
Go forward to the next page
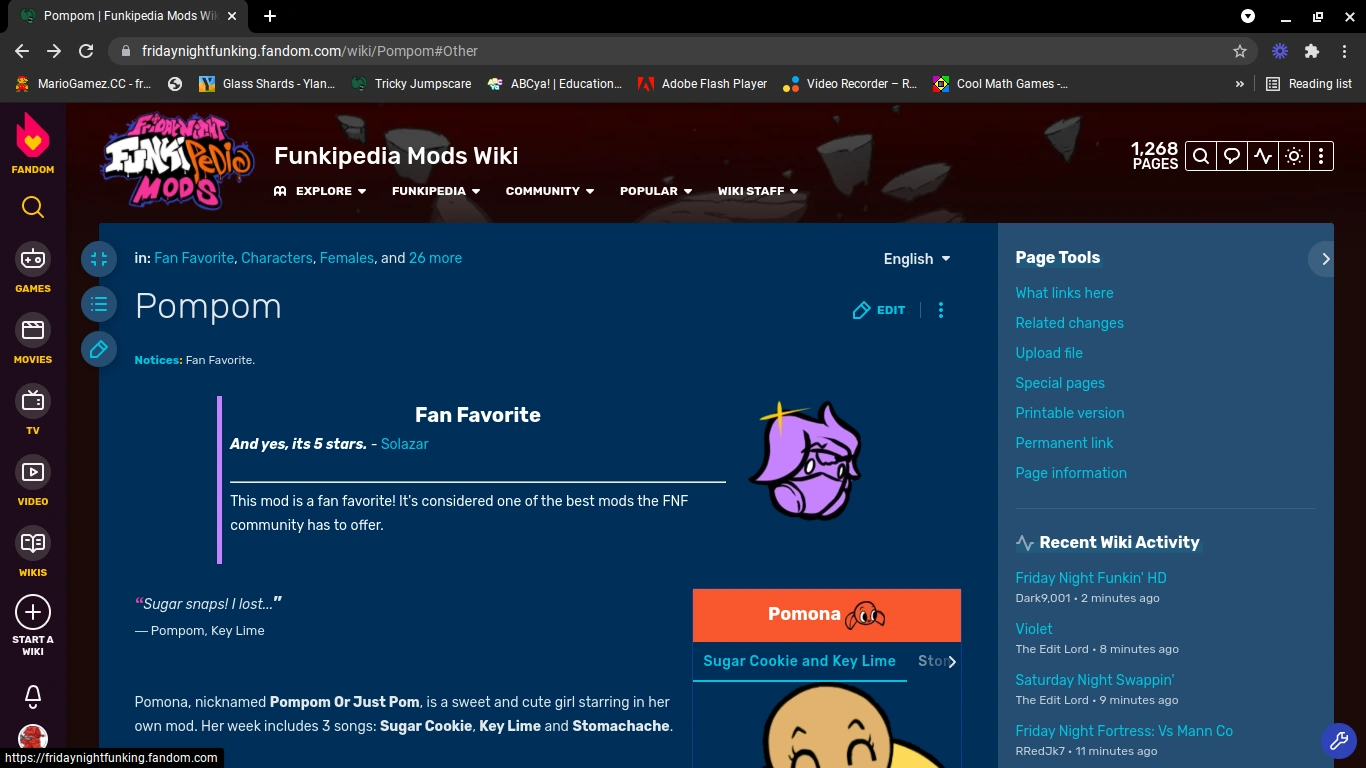point(54,51)
